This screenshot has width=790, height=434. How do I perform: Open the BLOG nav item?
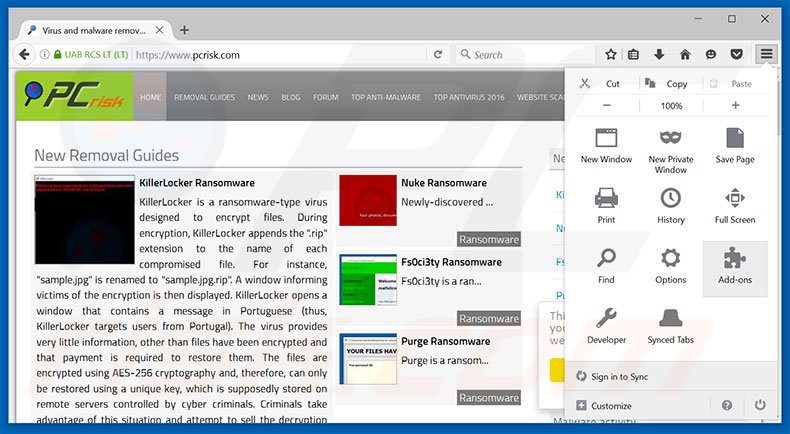(291, 97)
